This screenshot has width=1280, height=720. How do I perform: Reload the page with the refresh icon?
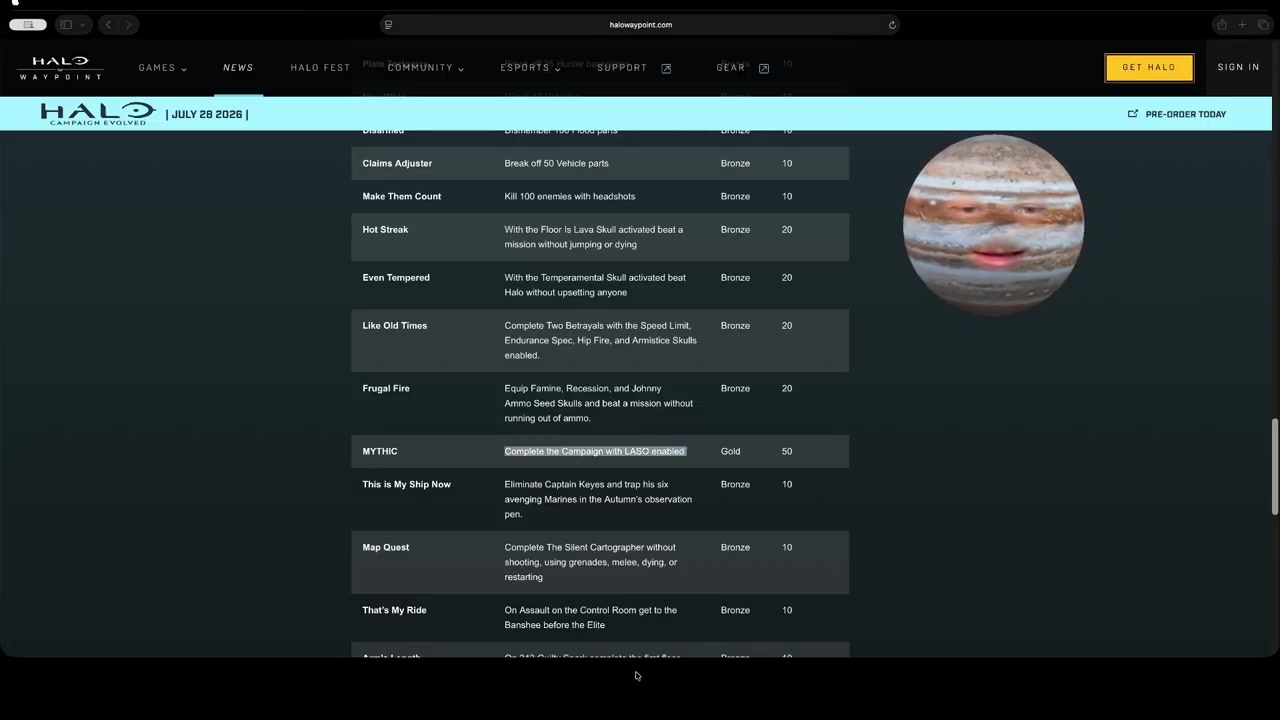click(892, 25)
